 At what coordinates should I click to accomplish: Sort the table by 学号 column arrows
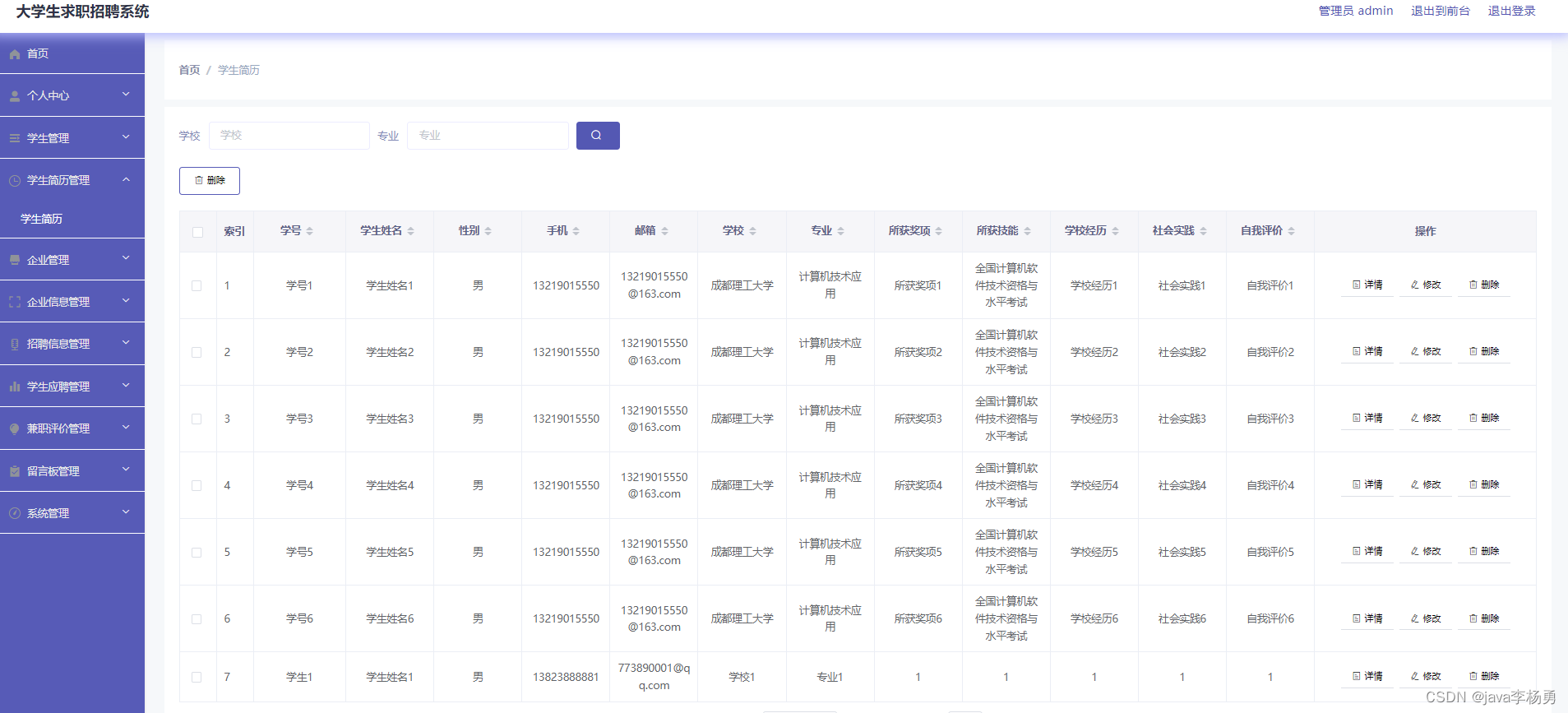tap(310, 231)
